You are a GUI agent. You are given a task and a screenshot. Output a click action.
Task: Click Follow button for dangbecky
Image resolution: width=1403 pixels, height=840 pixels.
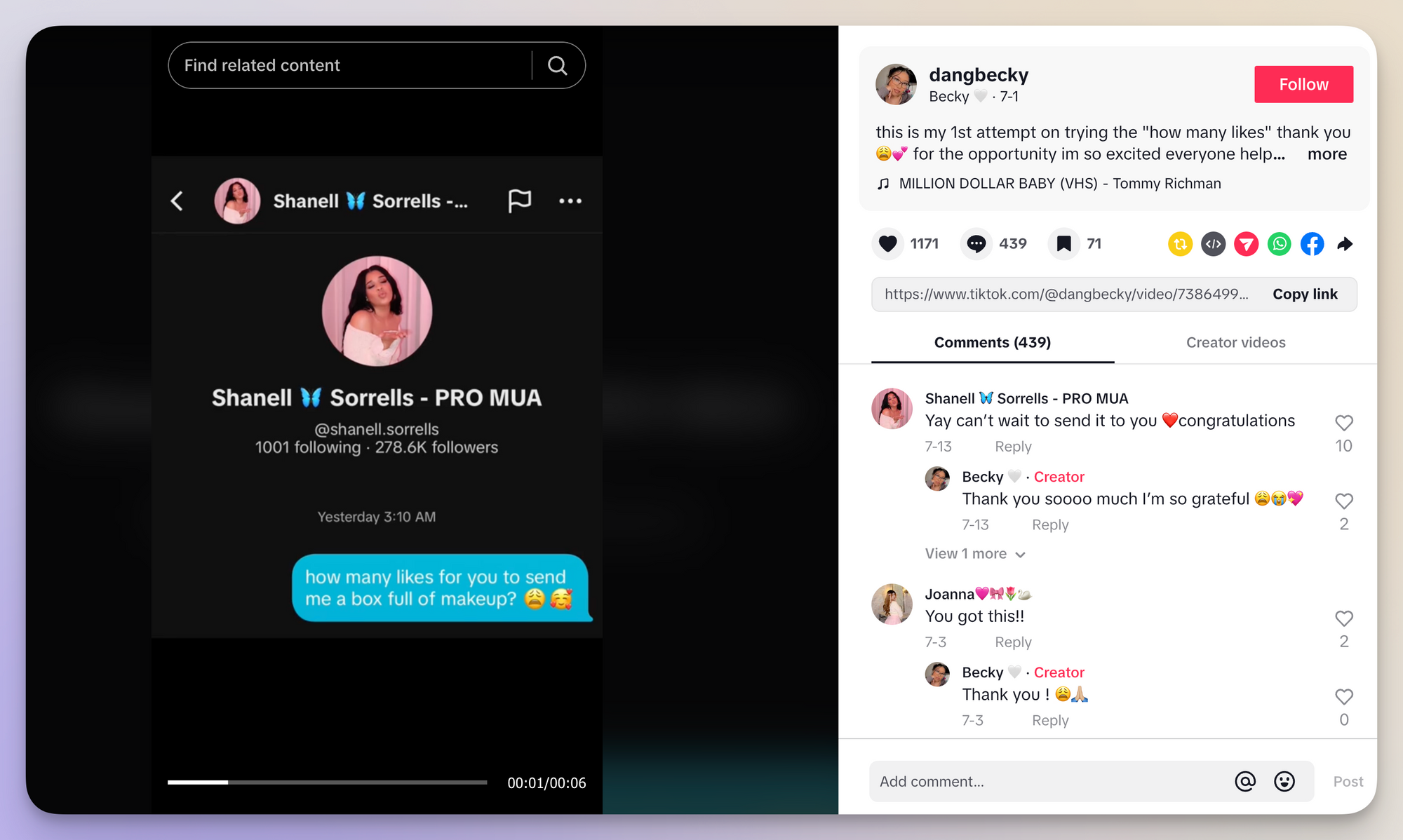[x=1302, y=84]
